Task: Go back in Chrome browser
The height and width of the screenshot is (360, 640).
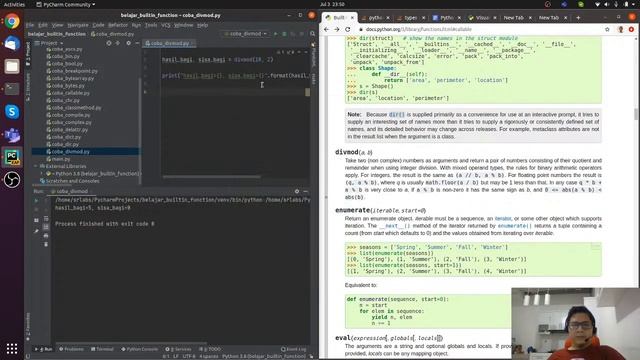Action: (x=326, y=29)
